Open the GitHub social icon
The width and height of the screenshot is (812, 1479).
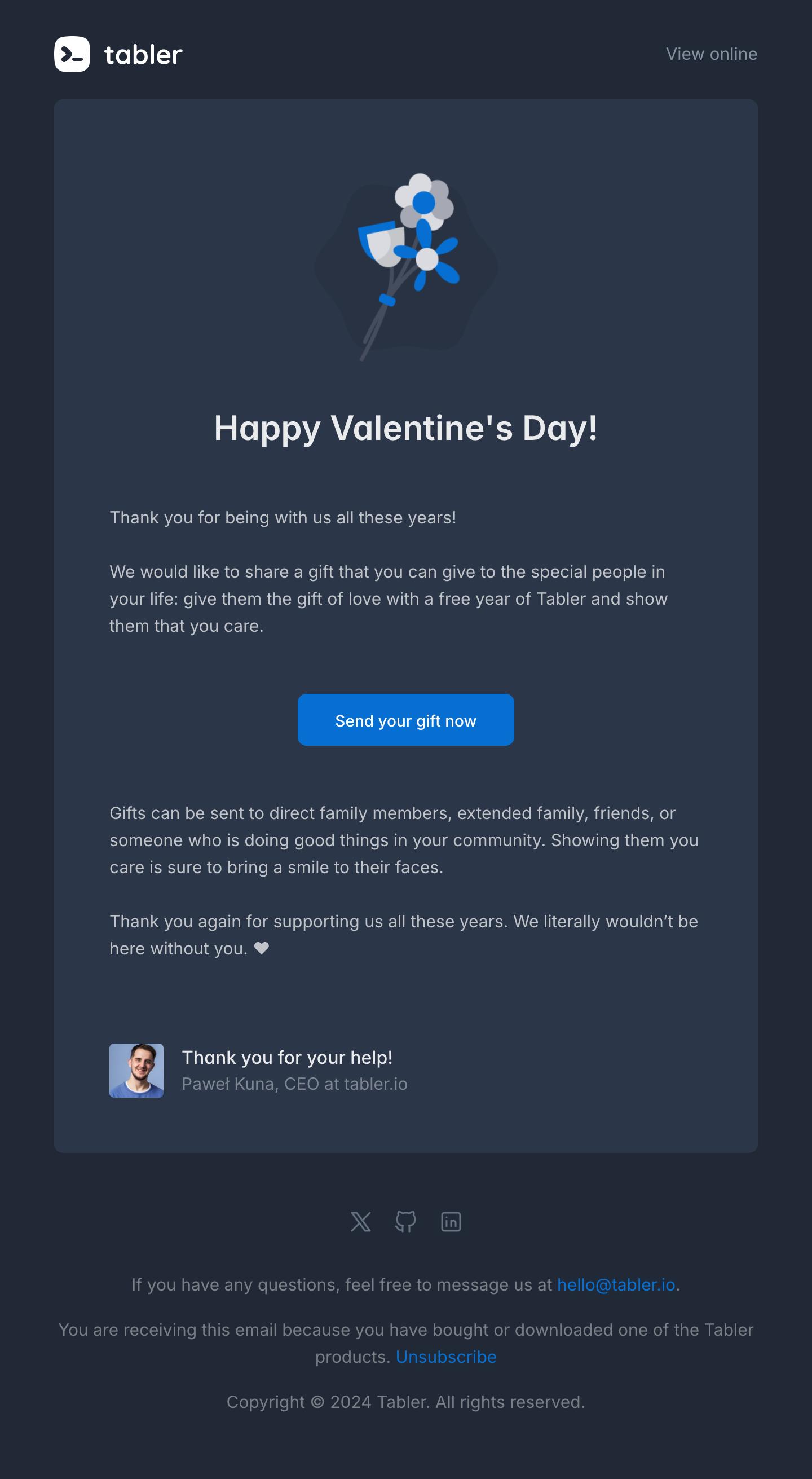(x=405, y=1222)
